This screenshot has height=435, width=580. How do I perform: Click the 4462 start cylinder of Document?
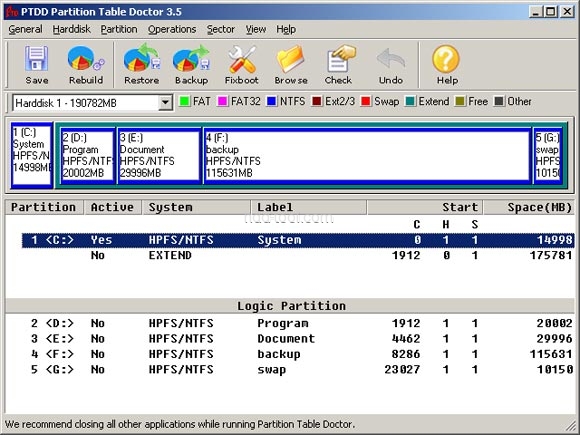click(x=406, y=338)
